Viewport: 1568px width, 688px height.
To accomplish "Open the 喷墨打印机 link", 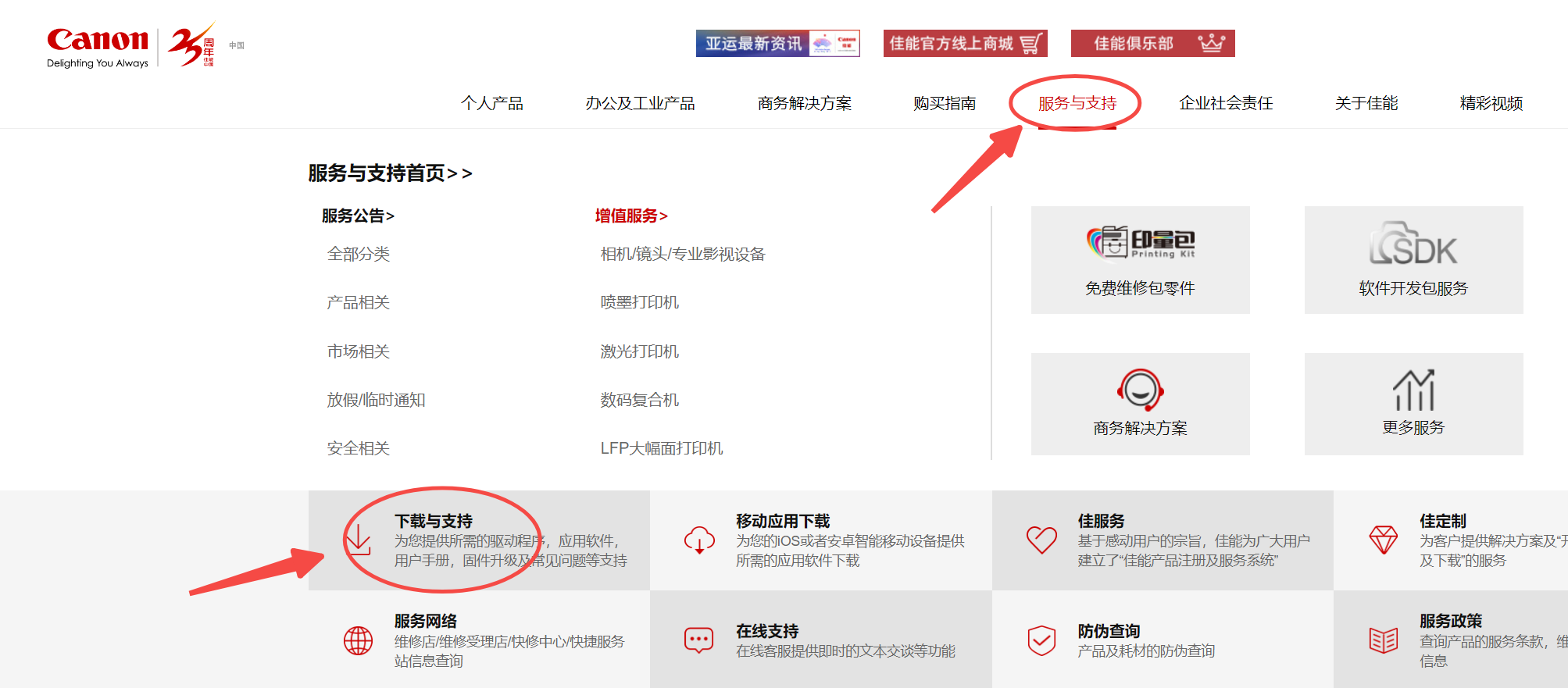I will [x=639, y=302].
